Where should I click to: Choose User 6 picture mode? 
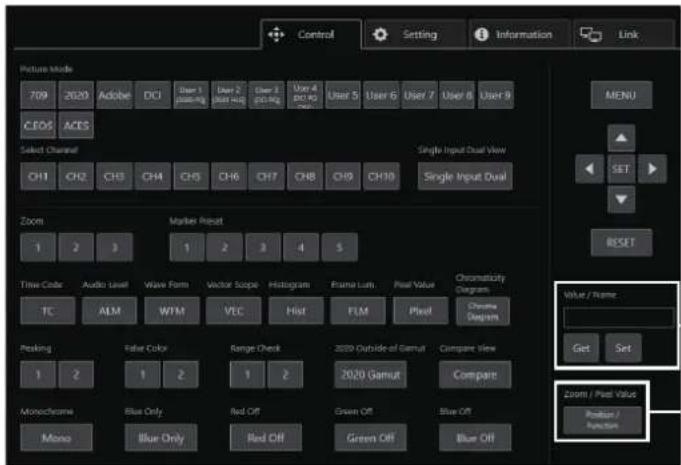pos(381,95)
